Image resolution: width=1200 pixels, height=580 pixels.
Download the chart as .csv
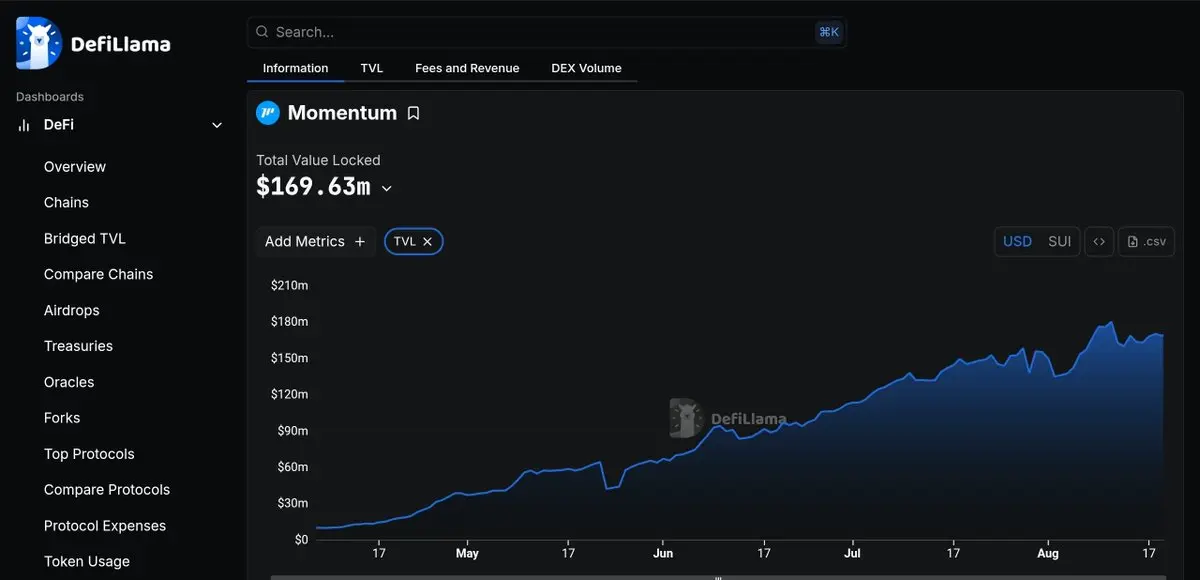1146,241
